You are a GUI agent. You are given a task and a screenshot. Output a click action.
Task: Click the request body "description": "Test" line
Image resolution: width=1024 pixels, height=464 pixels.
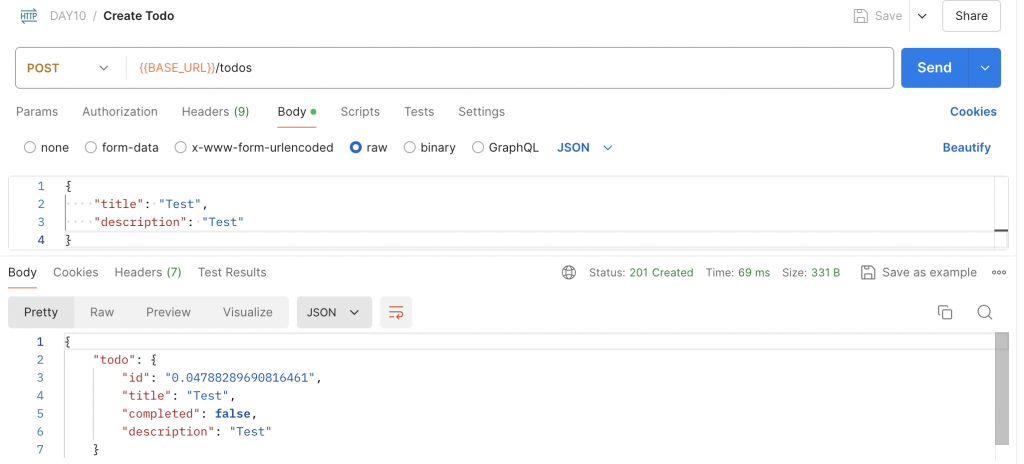point(168,222)
